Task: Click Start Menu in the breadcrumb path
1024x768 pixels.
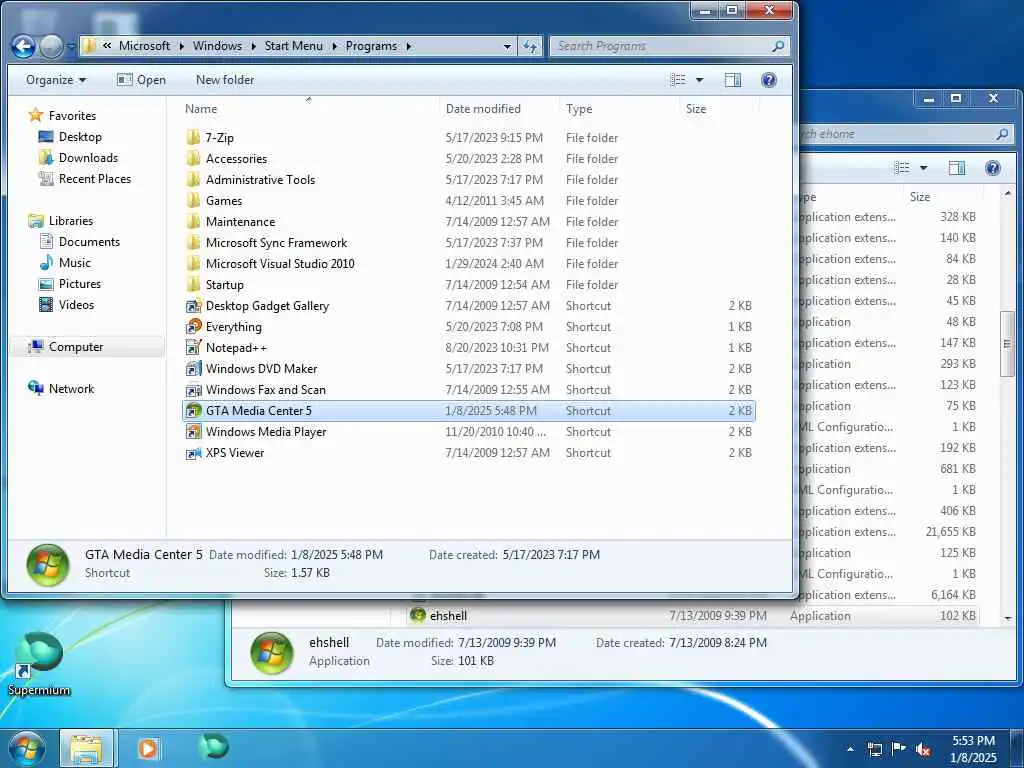Action: [293, 46]
